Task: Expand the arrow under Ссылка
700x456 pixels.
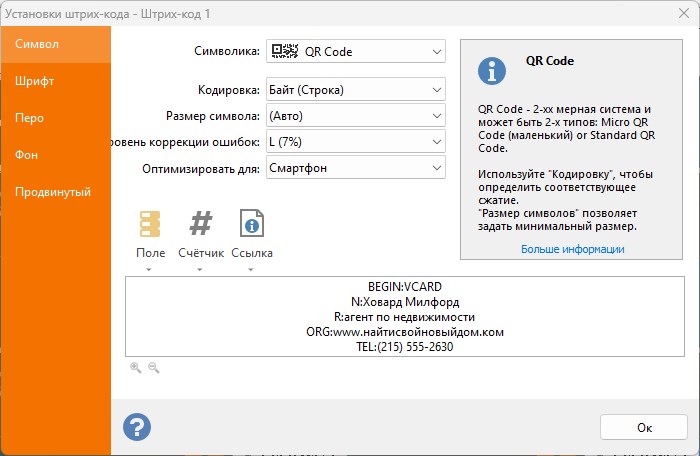Action: coord(251,270)
